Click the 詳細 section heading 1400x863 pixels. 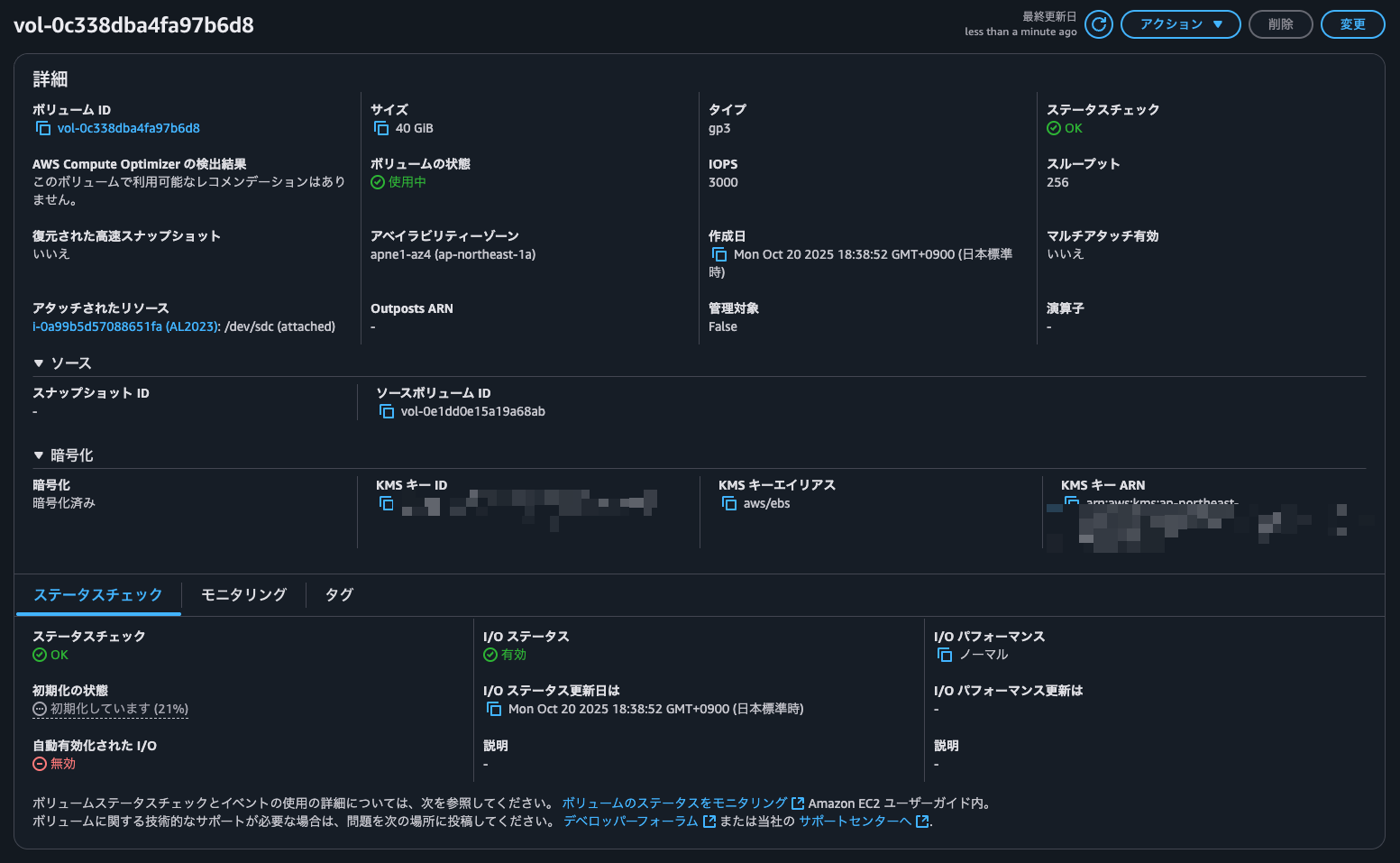tap(50, 79)
